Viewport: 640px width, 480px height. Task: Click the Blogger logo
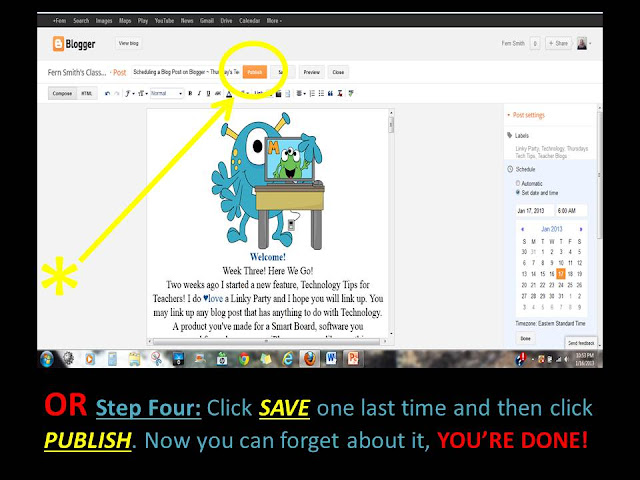coord(74,44)
